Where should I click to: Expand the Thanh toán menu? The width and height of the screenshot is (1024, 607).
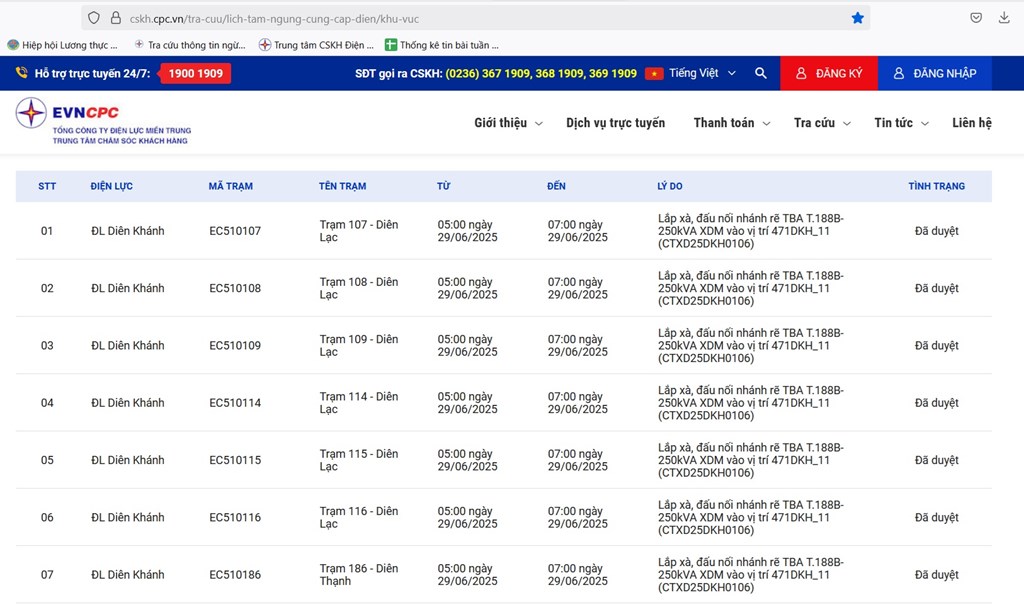[732, 123]
